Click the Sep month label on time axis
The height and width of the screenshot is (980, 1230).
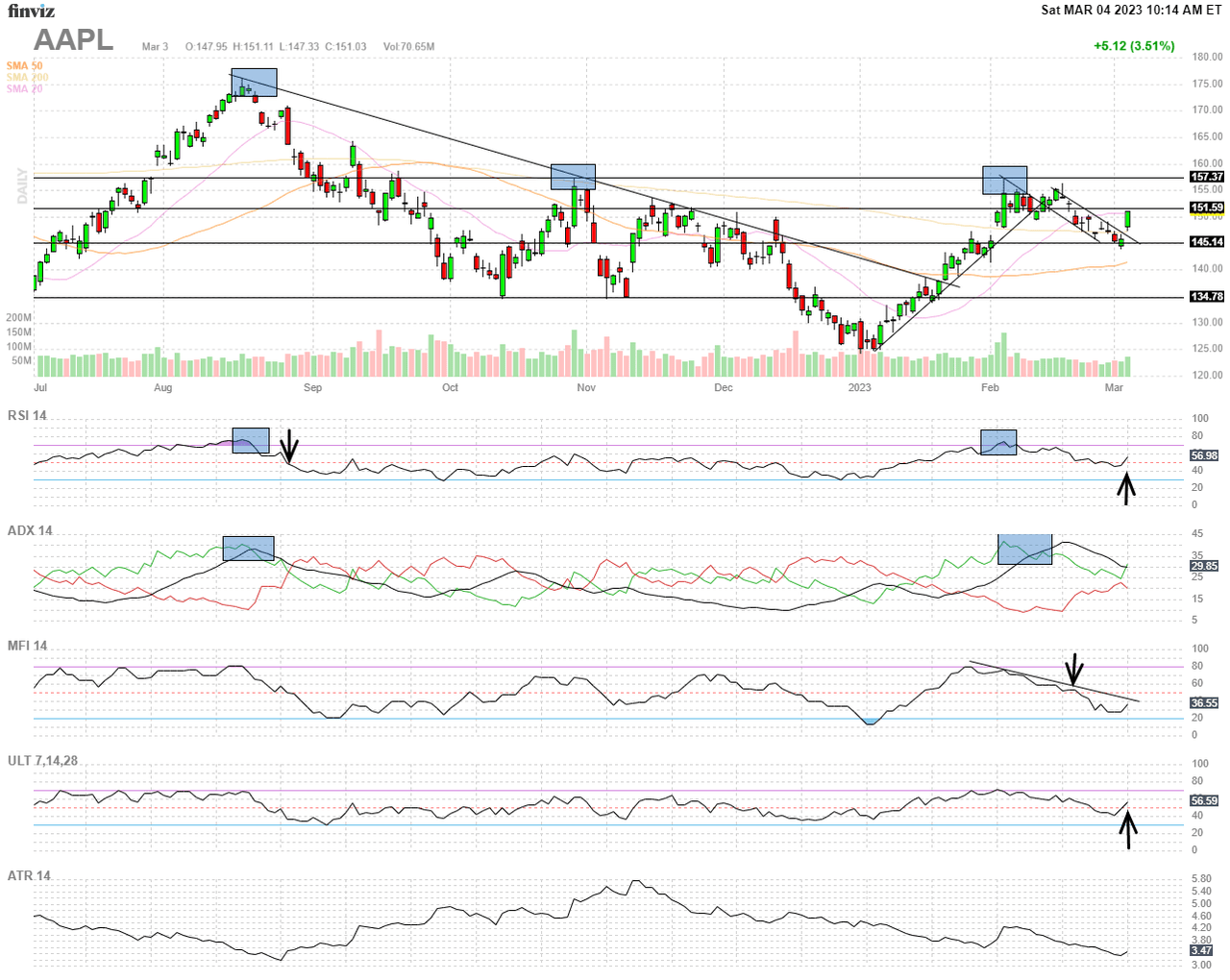(312, 388)
